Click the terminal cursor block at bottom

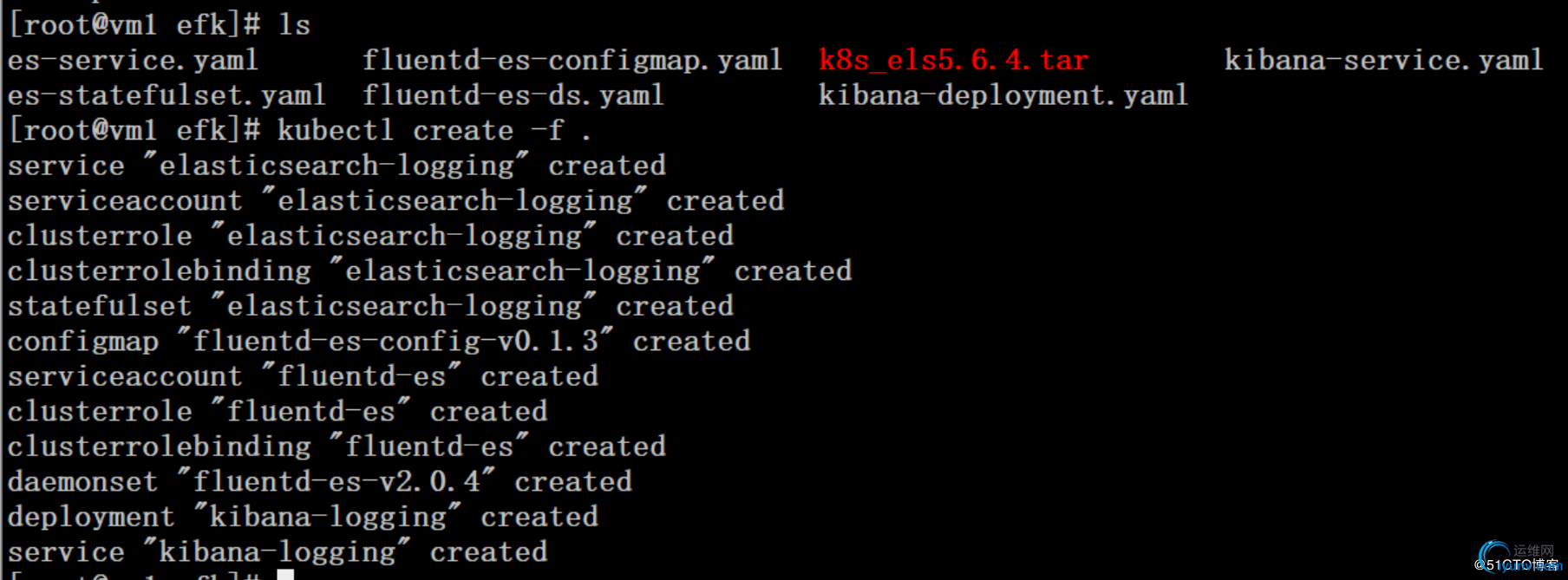click(285, 575)
